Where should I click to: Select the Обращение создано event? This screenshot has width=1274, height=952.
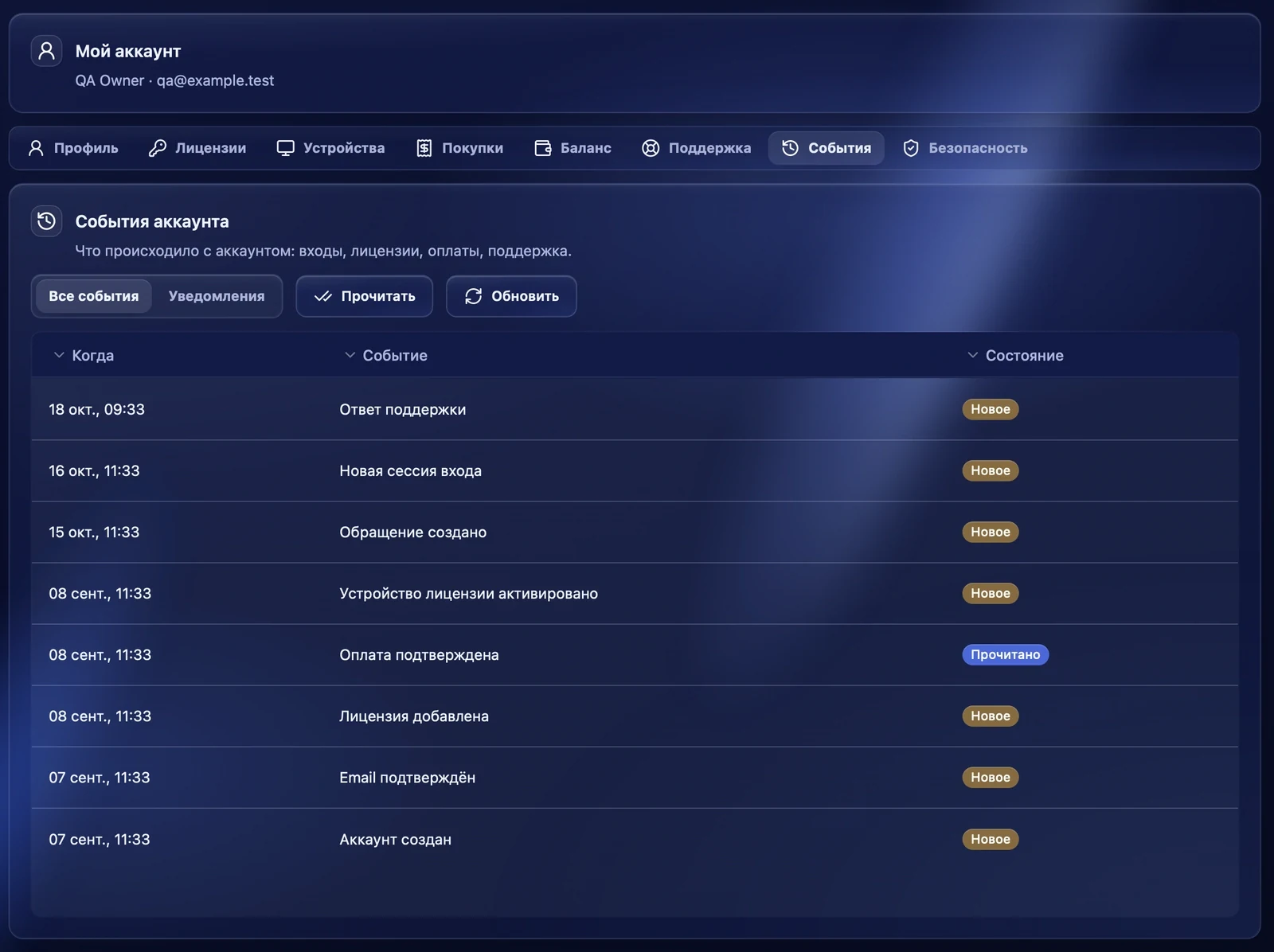point(413,532)
